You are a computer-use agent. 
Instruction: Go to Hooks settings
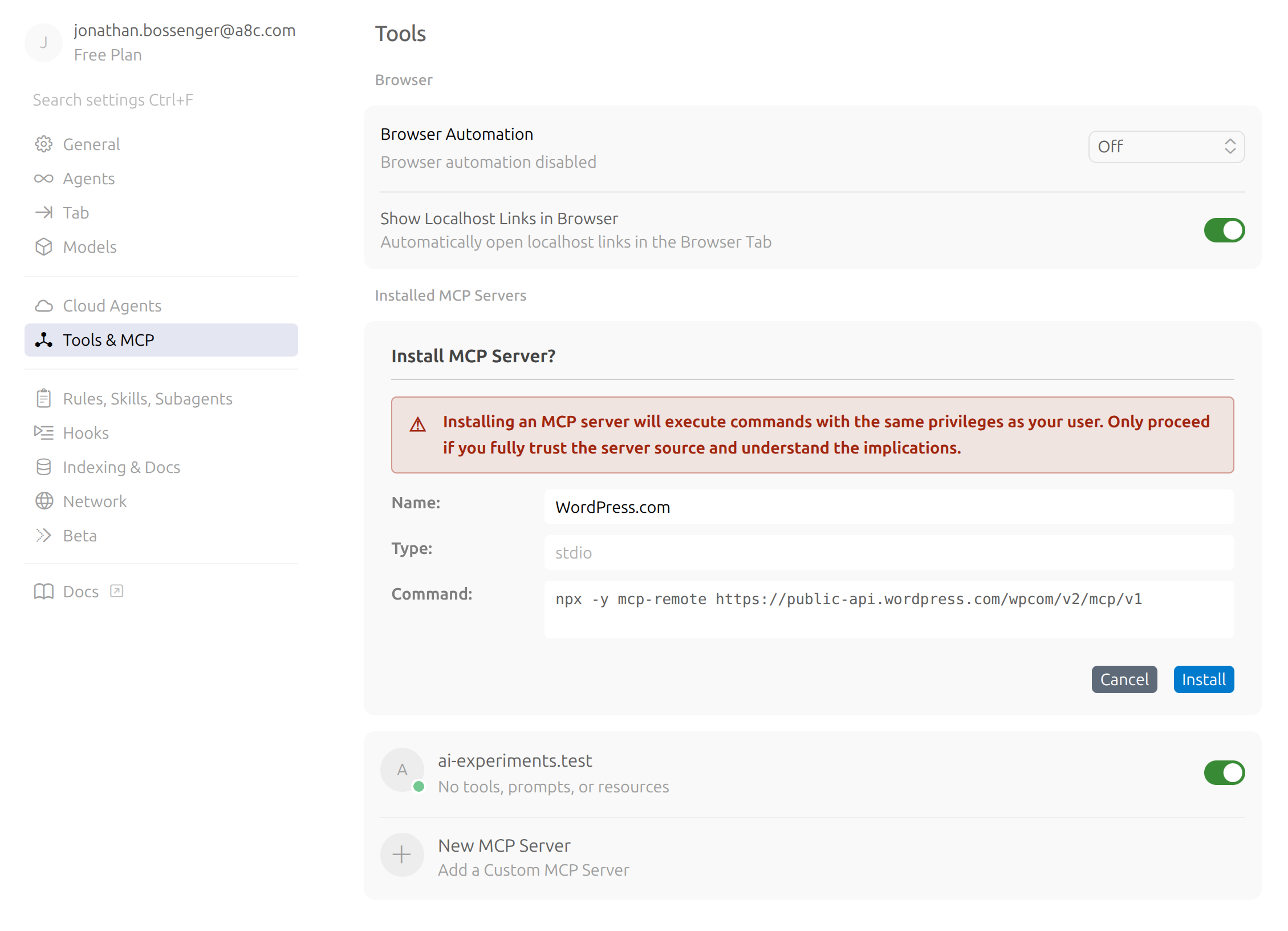pyautogui.click(x=161, y=432)
